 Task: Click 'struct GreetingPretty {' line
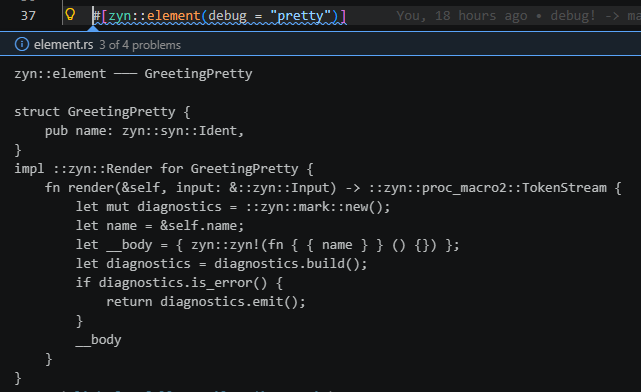pos(102,112)
